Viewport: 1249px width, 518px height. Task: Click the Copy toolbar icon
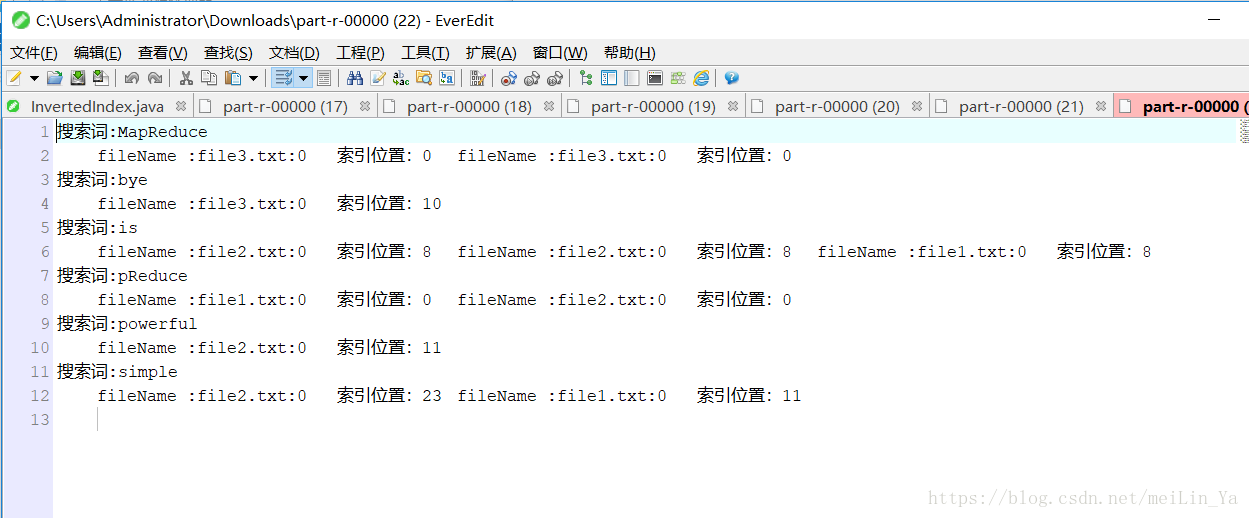(209, 78)
